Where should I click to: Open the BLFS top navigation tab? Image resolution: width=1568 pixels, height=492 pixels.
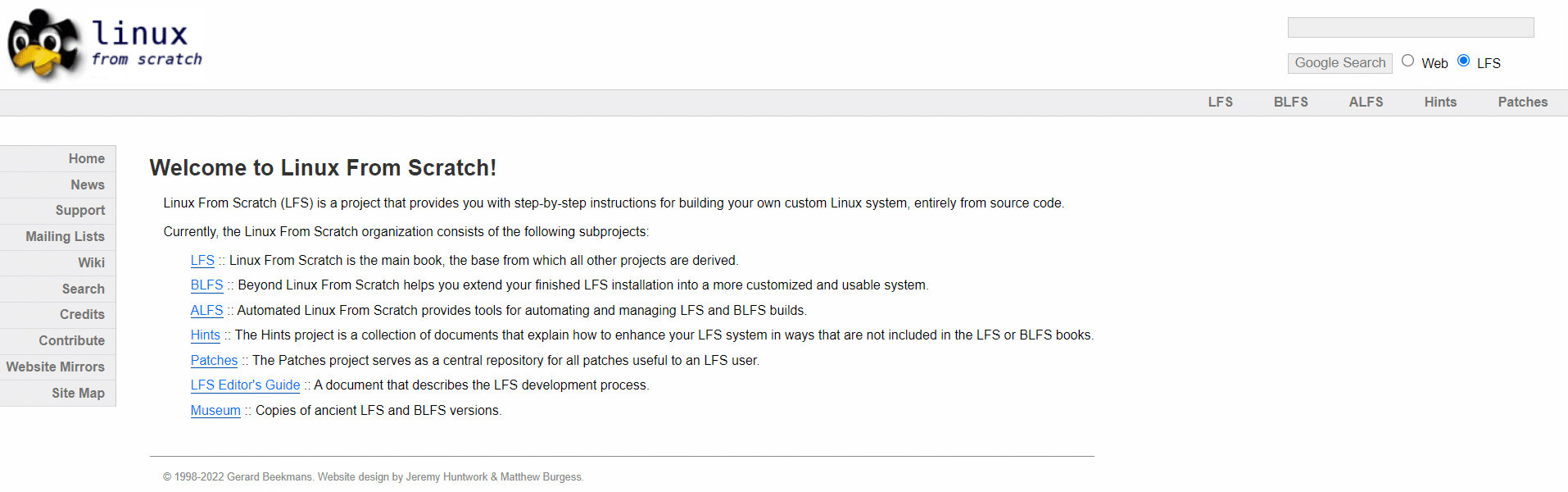coord(1290,102)
